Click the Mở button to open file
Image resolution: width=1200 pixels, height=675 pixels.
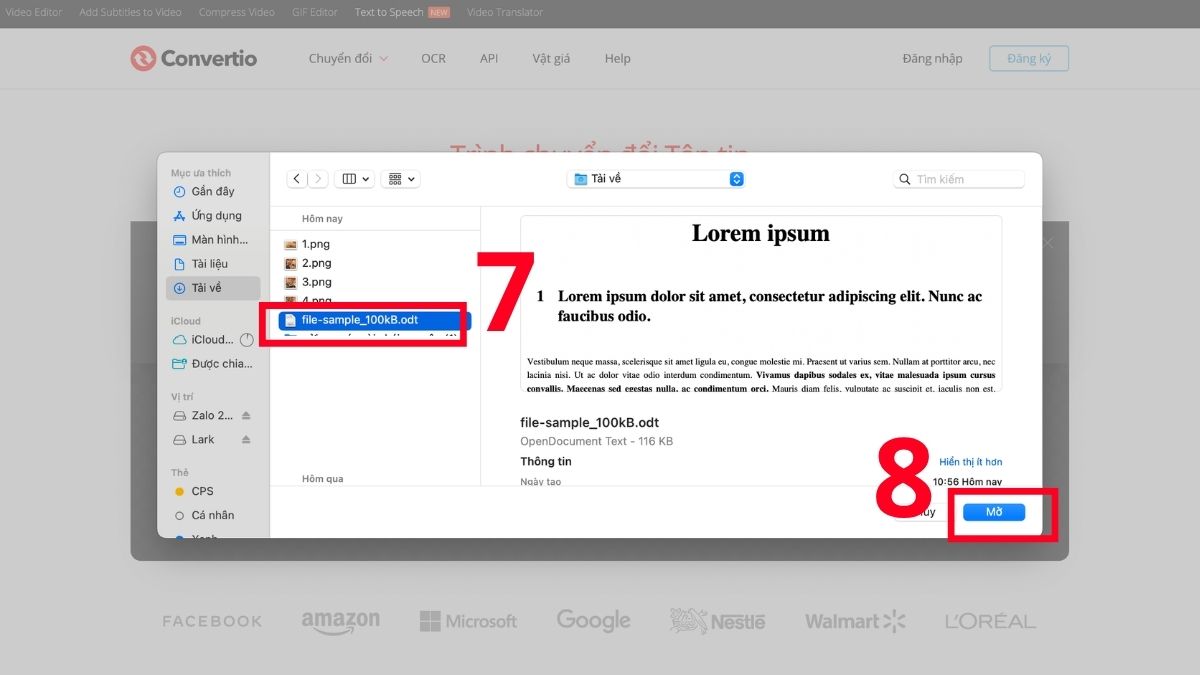point(994,512)
